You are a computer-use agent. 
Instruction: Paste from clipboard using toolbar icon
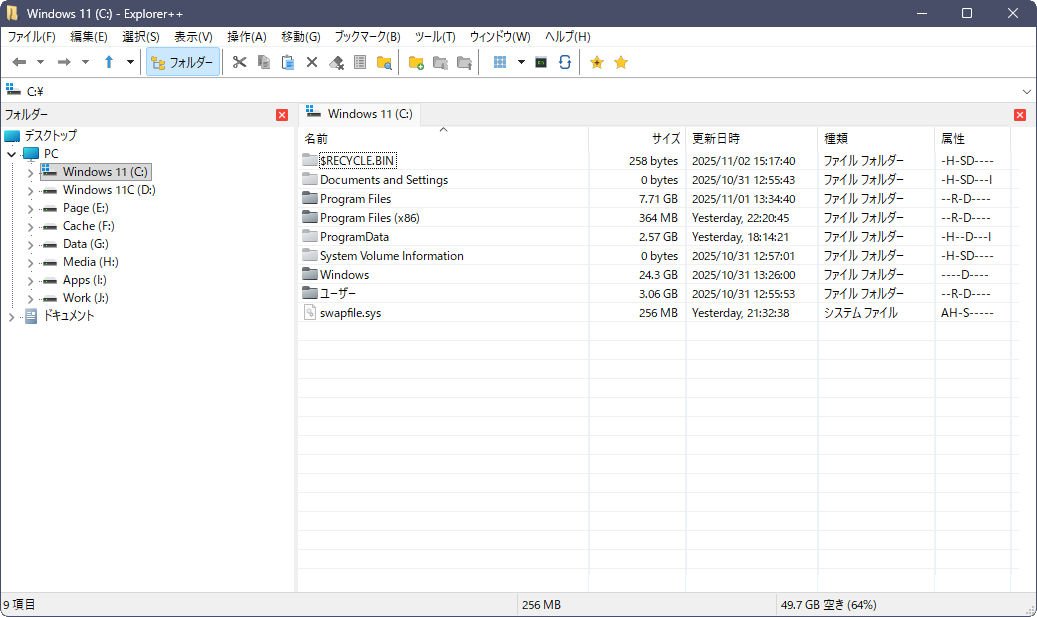[288, 62]
